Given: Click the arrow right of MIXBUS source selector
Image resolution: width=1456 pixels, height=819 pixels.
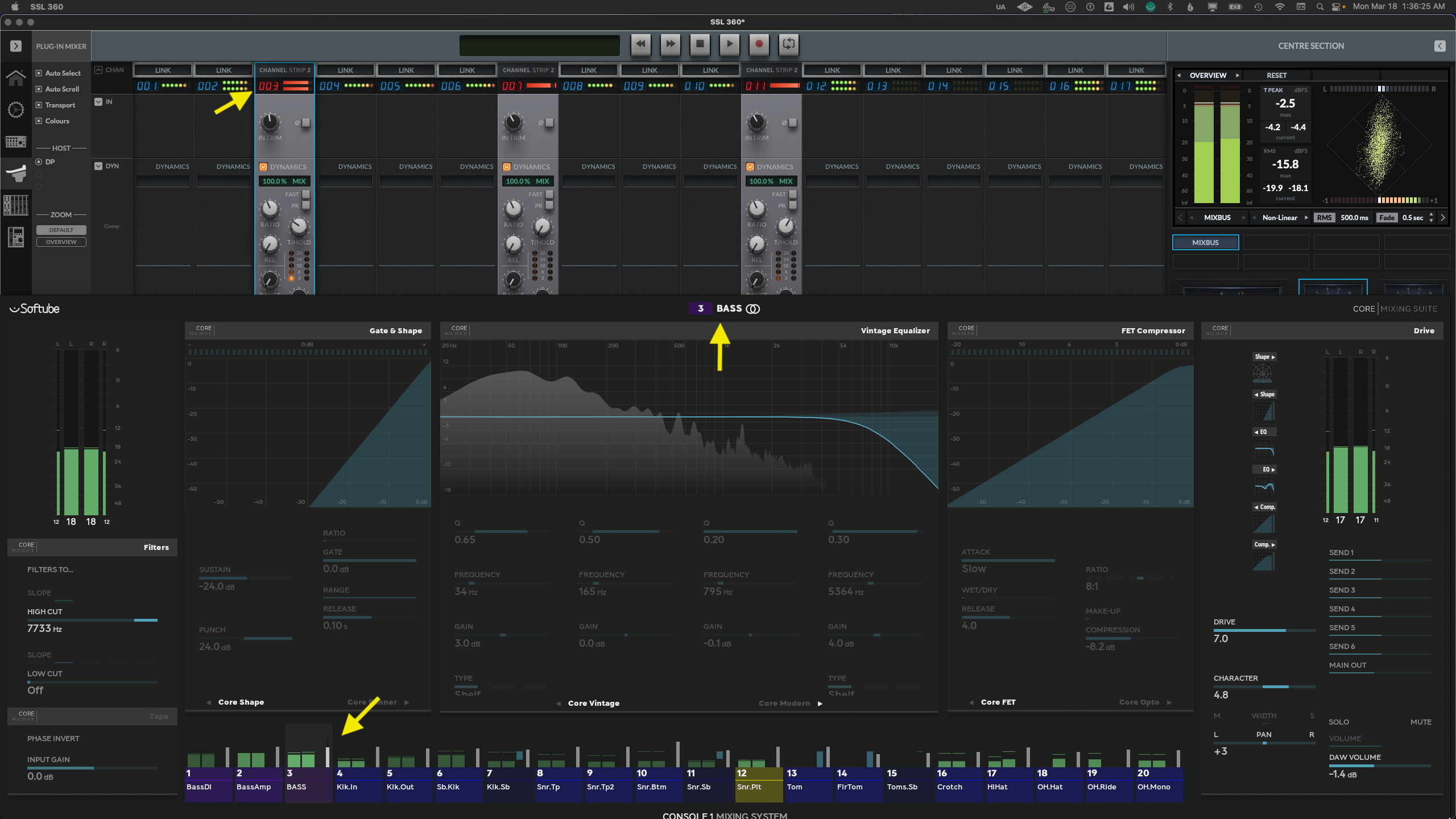Looking at the screenshot, I should (1244, 218).
